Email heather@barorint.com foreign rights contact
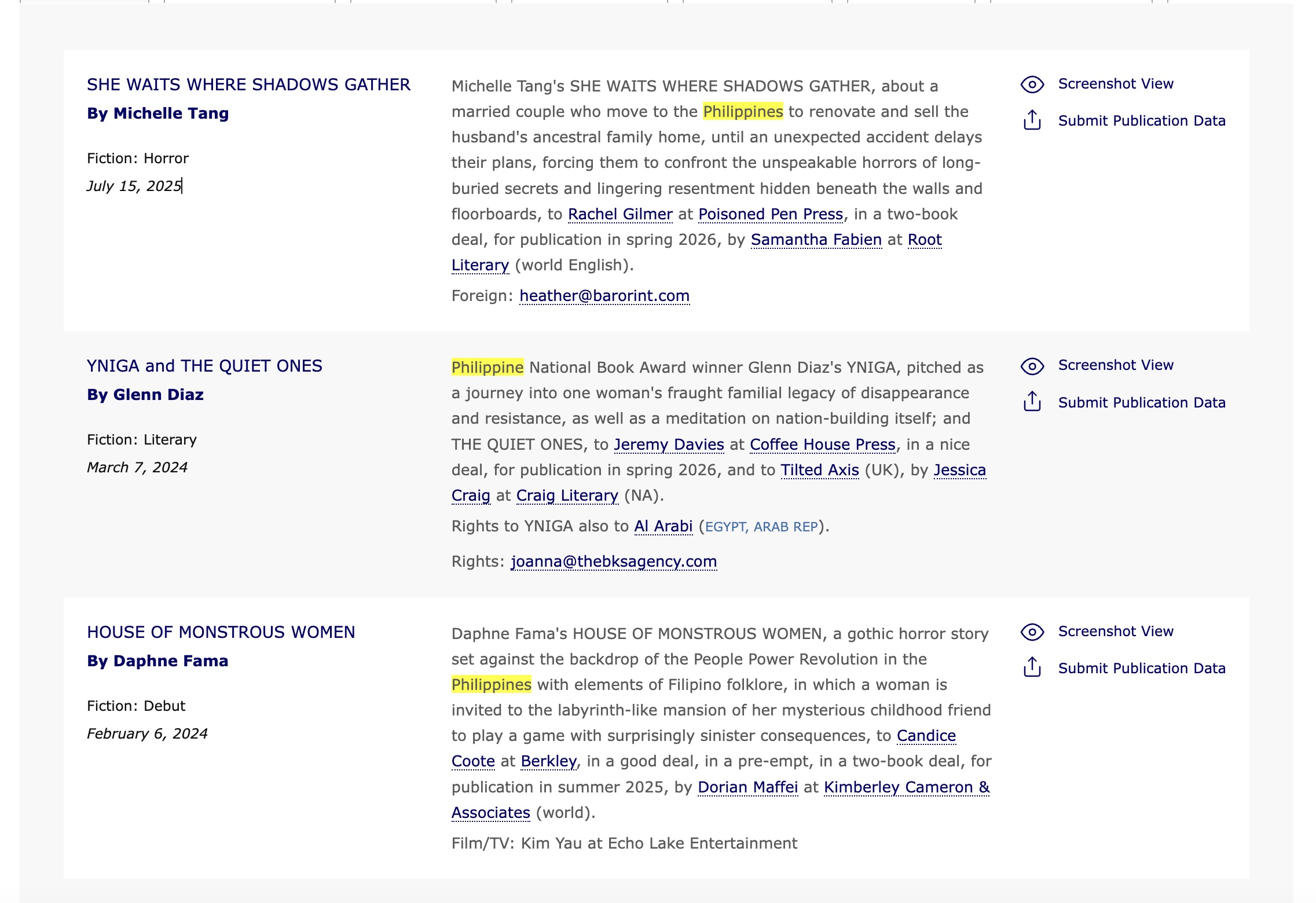The height and width of the screenshot is (903, 1316). (604, 296)
